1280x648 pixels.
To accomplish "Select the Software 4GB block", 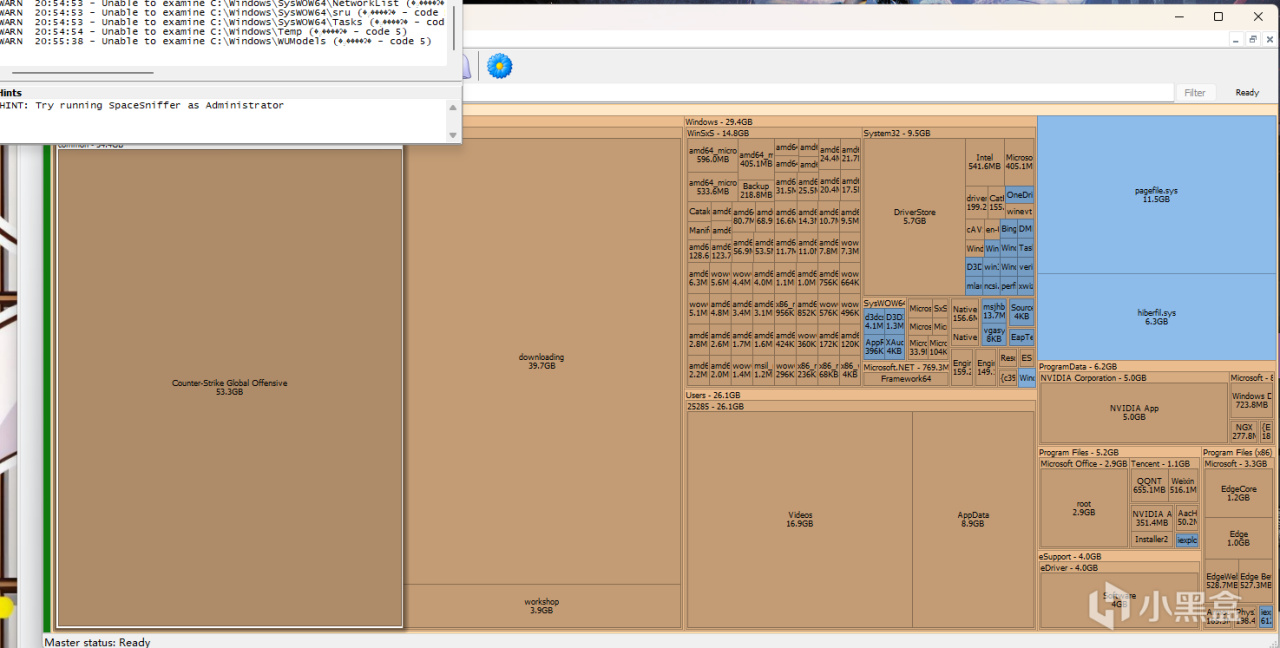I will pyautogui.click(x=1119, y=600).
